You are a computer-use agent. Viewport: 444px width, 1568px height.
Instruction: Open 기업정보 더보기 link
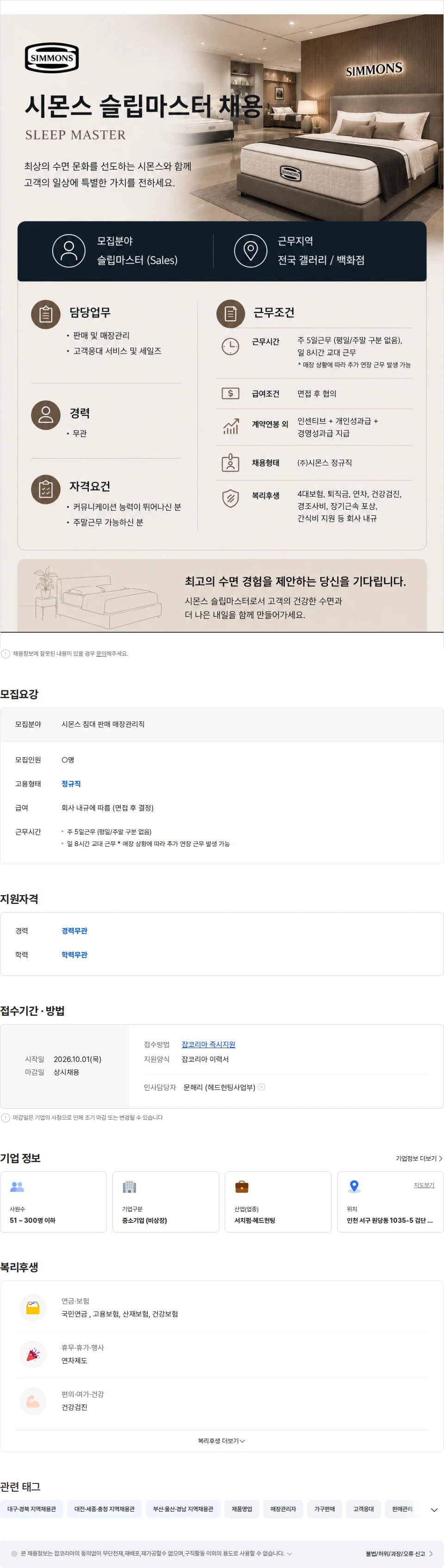pyautogui.click(x=419, y=1159)
